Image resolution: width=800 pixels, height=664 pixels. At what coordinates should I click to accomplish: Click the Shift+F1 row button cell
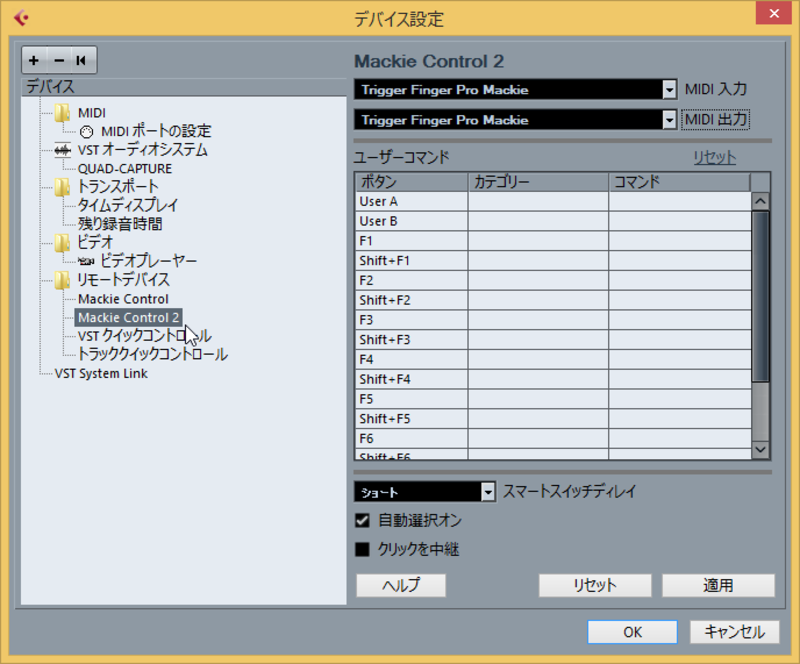click(412, 261)
